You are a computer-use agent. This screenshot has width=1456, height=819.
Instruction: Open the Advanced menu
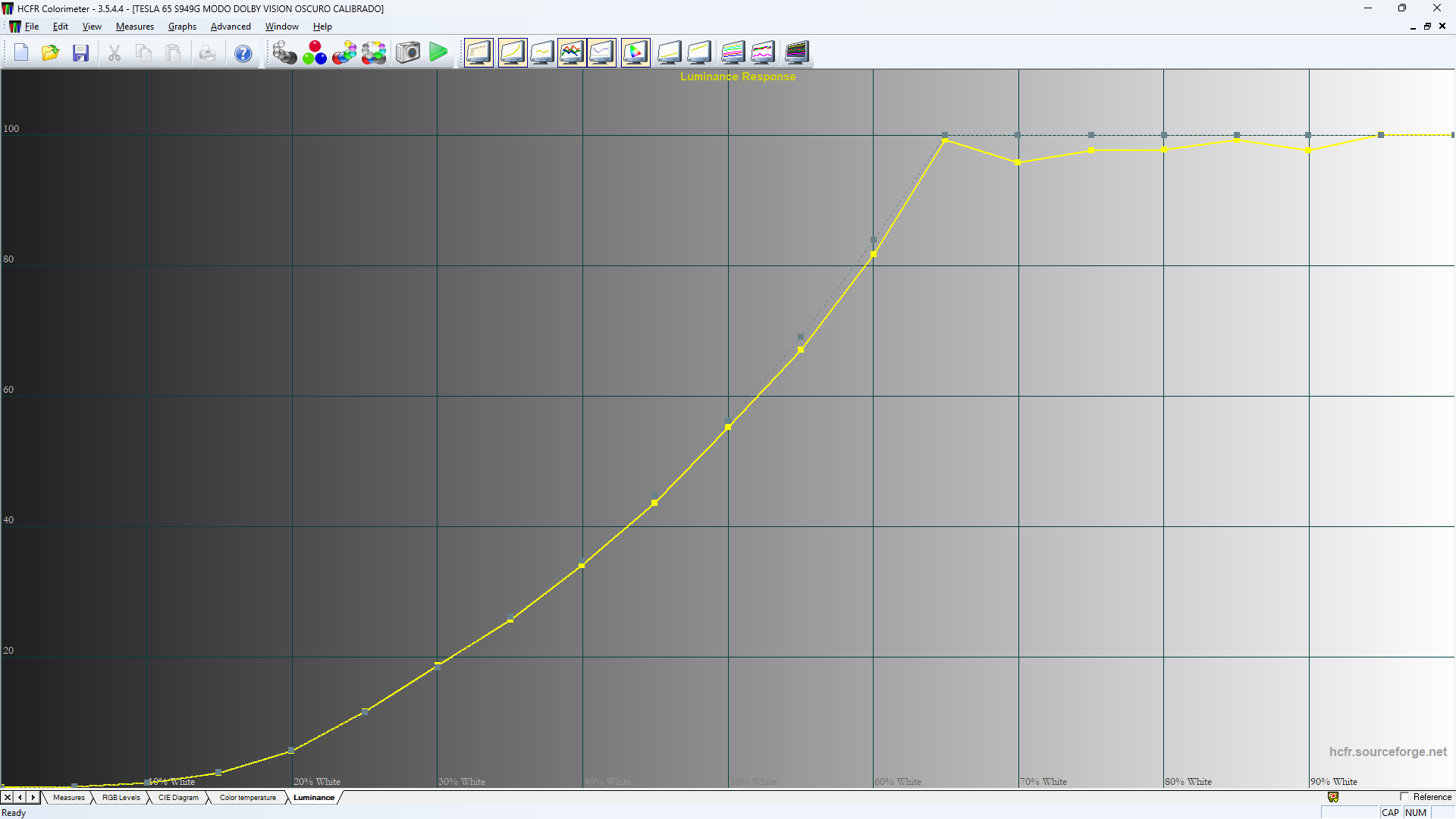coord(231,27)
